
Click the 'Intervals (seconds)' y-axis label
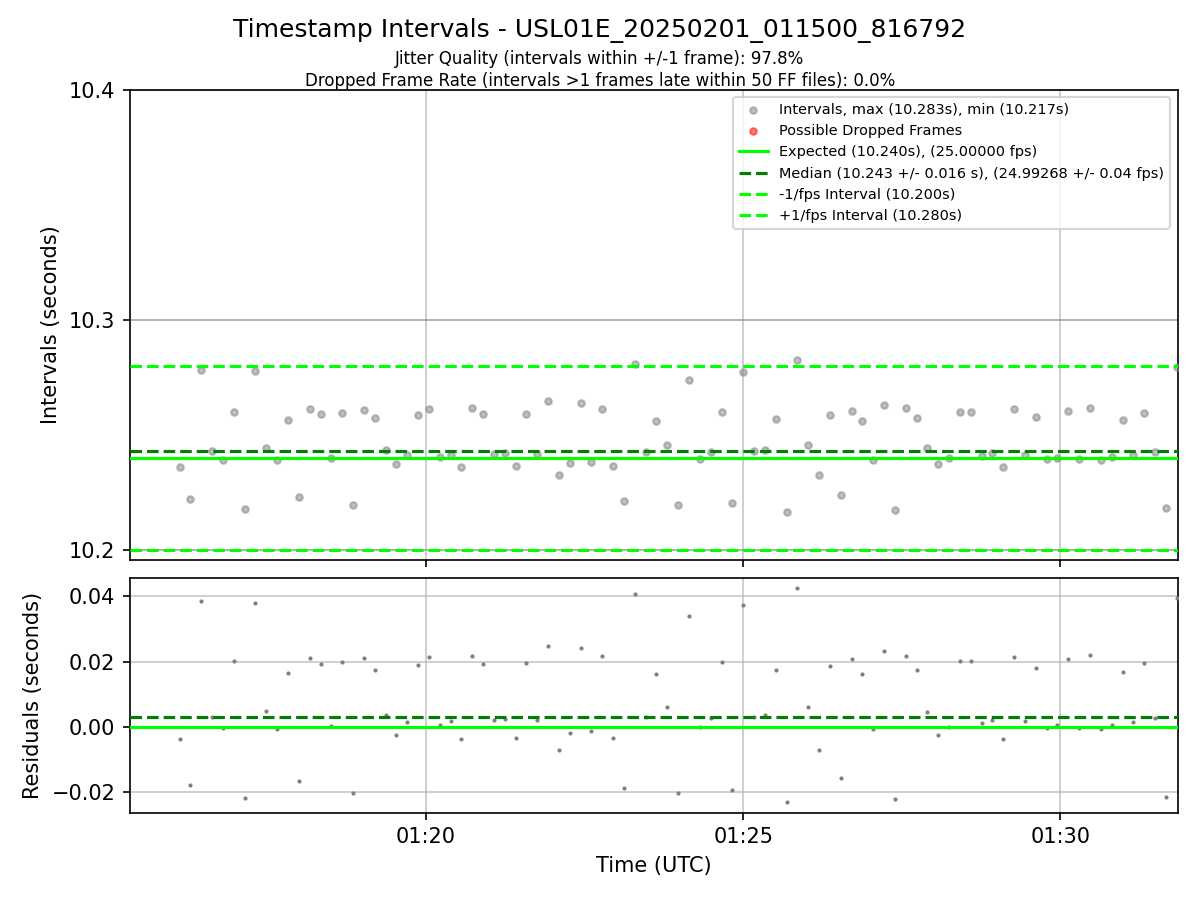(50, 325)
